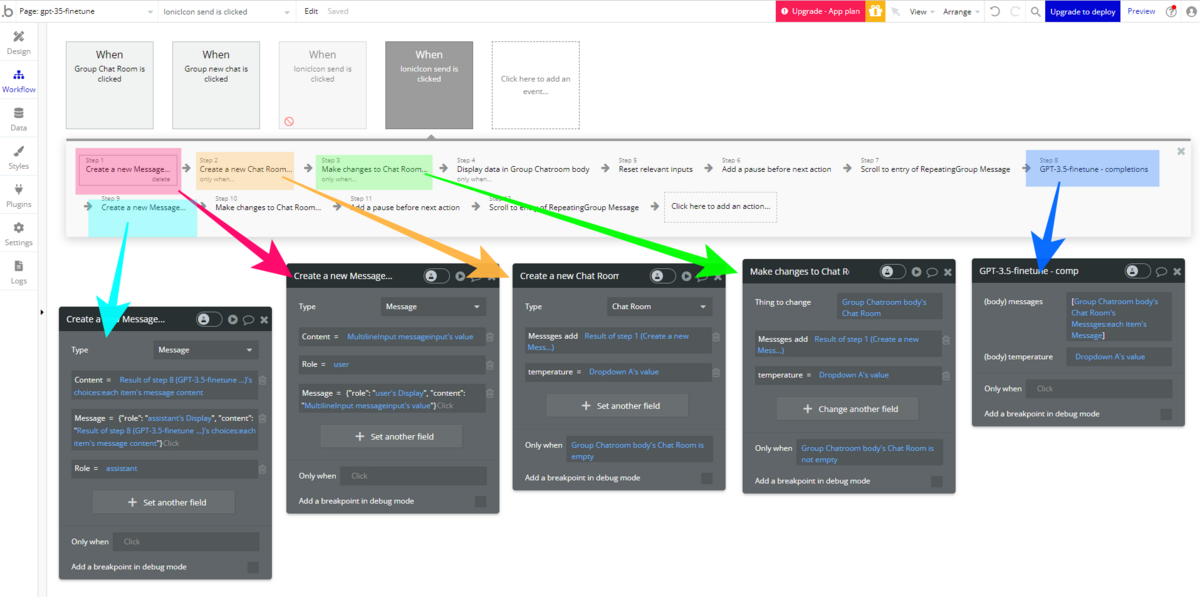
Task: Delete Messsges add field in Create Chat Room panel
Action: point(716,336)
